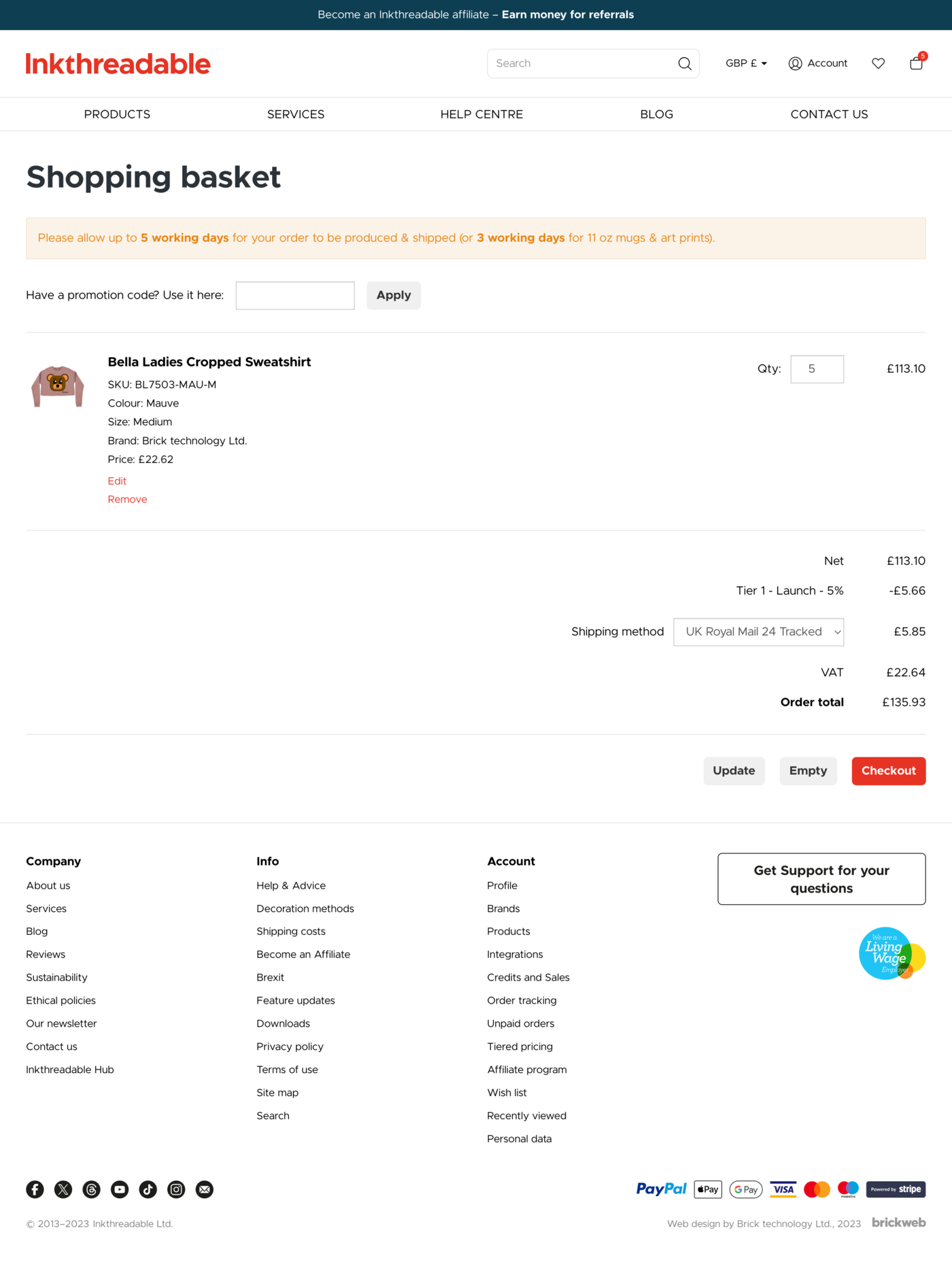Viewport: 952px width, 1262px height.
Task: Open the shopping cart icon
Action: [x=916, y=63]
